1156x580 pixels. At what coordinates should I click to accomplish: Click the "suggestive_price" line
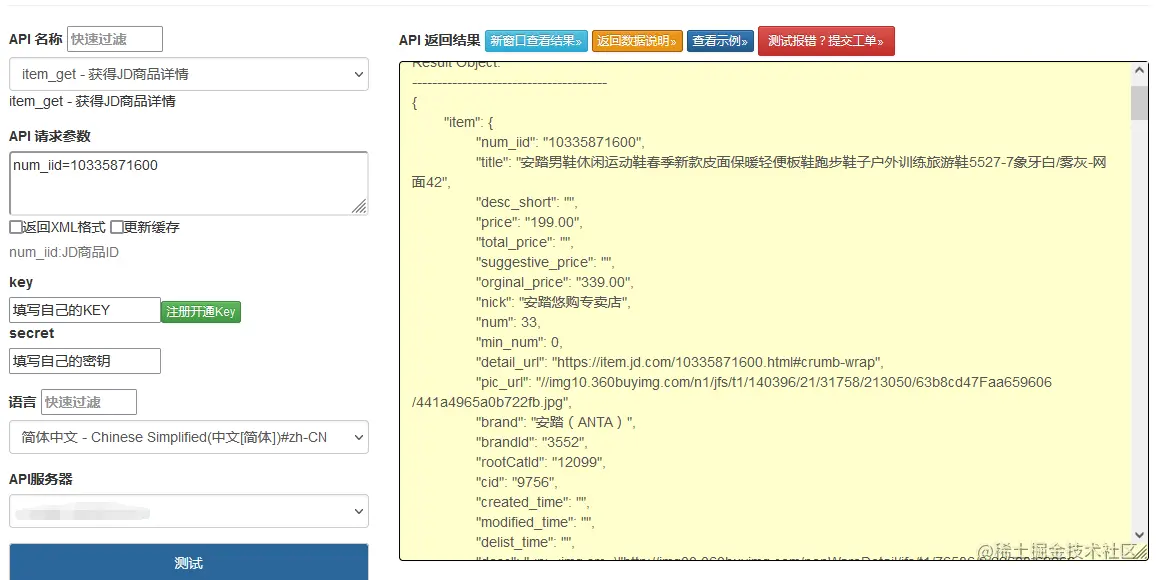546,262
